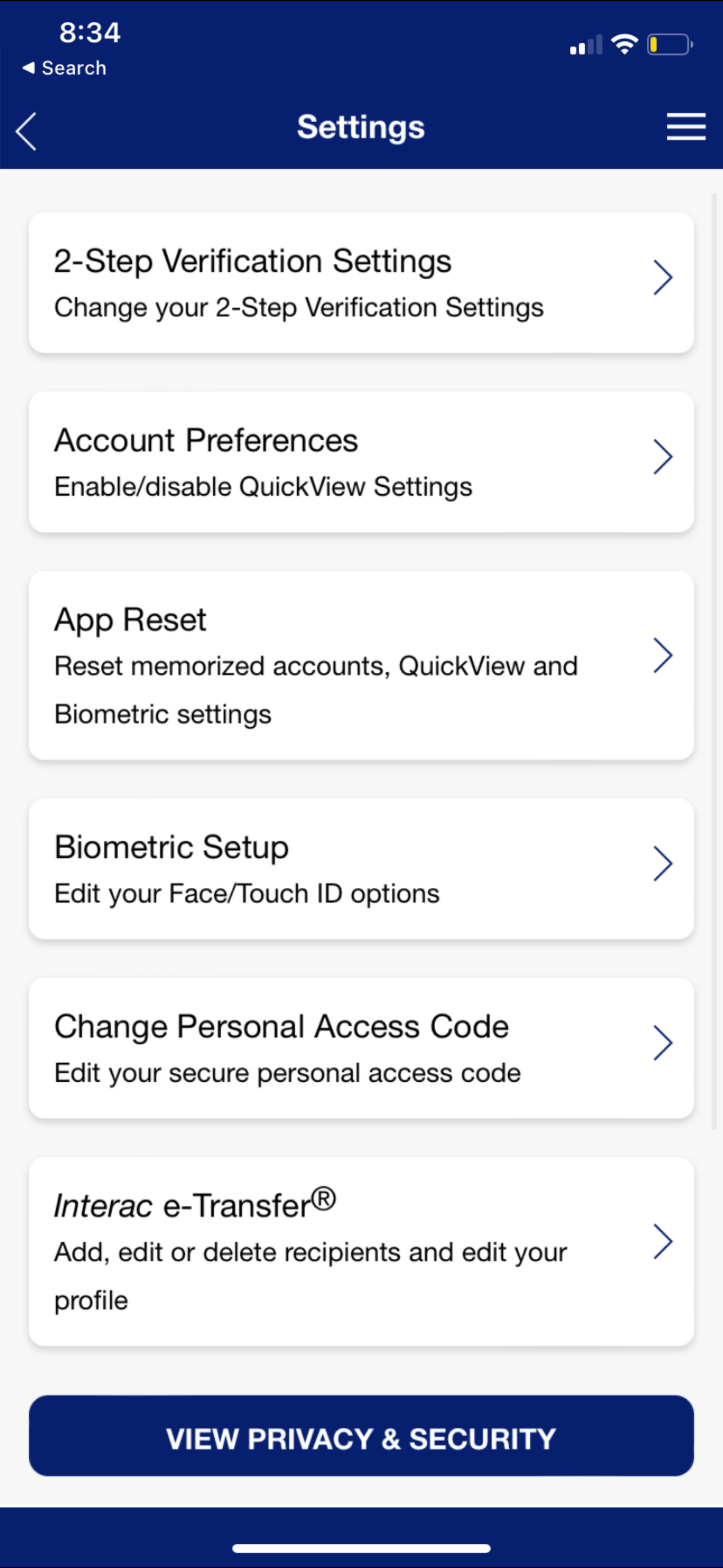This screenshot has width=723, height=1568.
Task: Expand chevron for 2-Step Verification Settings
Action: [x=662, y=278]
